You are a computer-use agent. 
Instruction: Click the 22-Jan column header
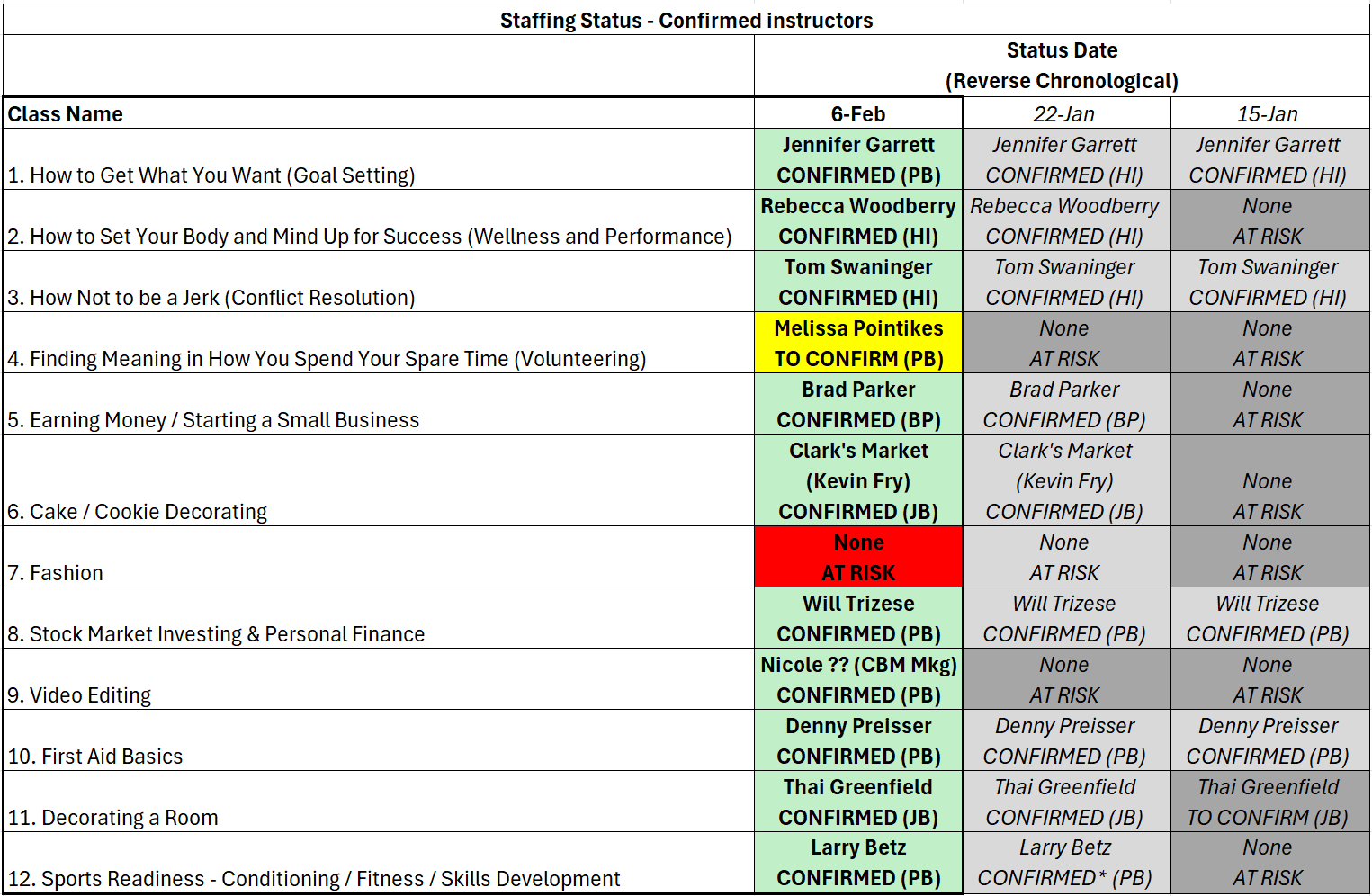(x=1064, y=114)
